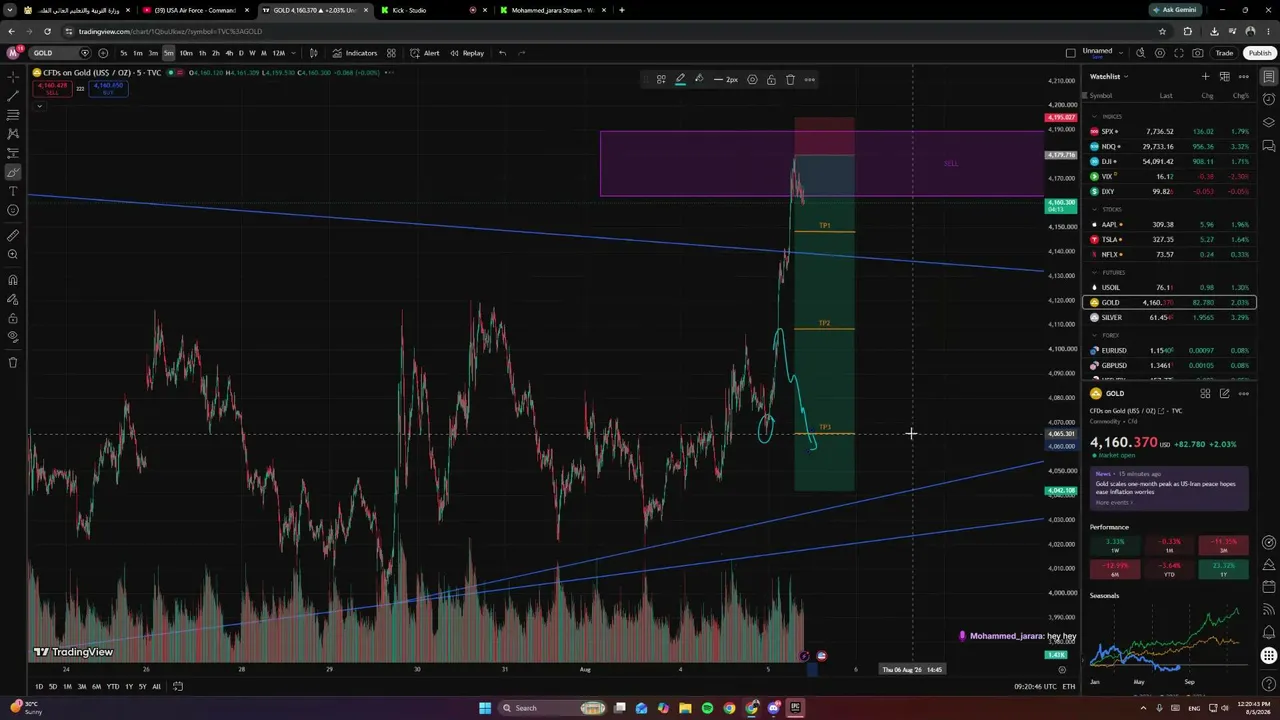
Task: Click the Windows Start button
Action: point(485,708)
